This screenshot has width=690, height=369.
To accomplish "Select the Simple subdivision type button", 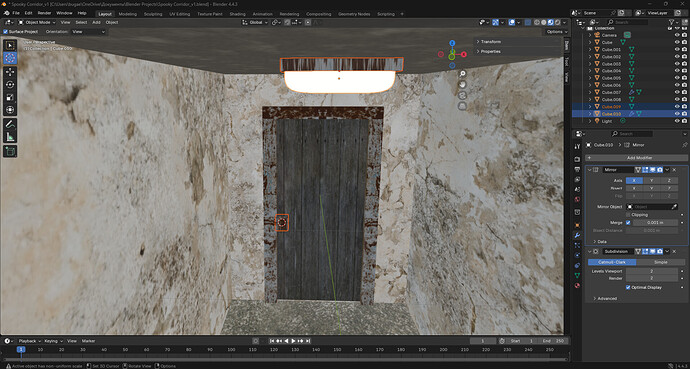I will point(660,262).
